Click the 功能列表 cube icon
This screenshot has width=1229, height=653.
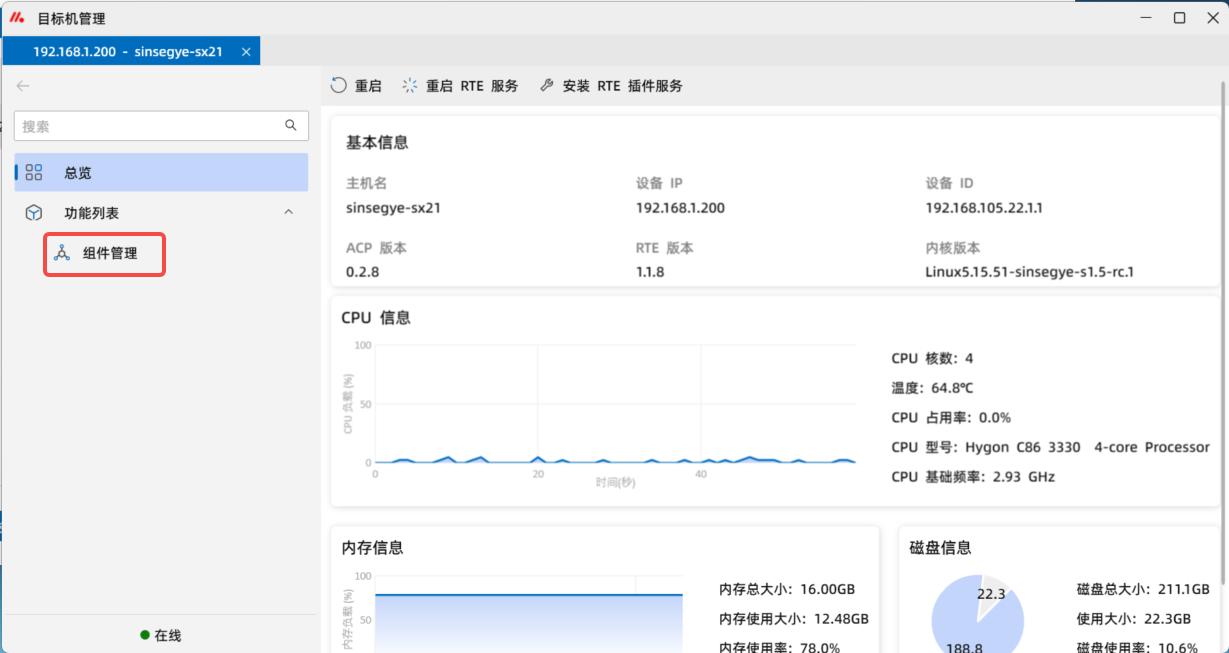[34, 213]
